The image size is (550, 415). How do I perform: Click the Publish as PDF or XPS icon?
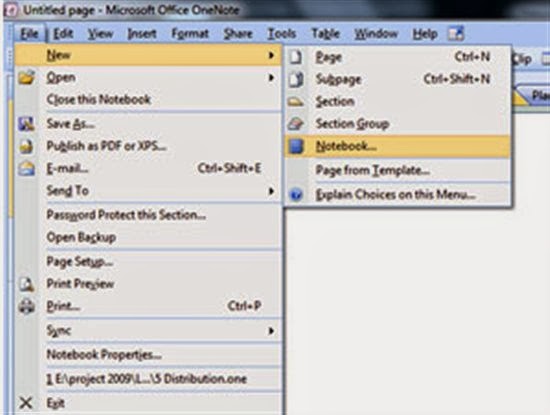pos(27,146)
